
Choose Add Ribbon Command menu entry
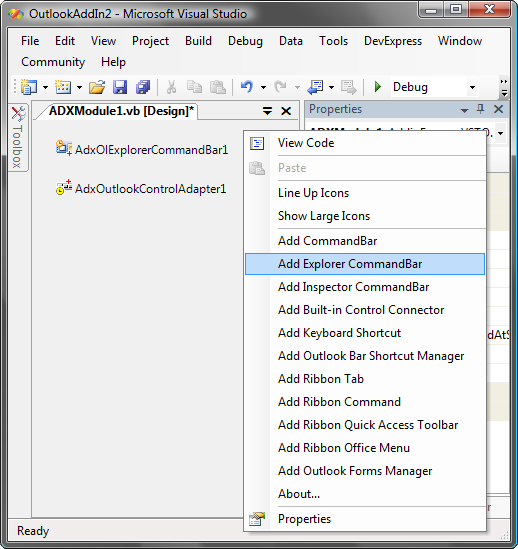pos(365,402)
